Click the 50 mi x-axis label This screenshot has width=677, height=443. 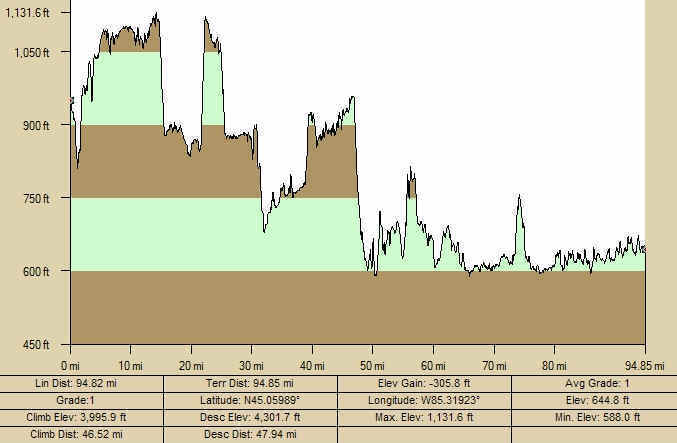click(373, 365)
